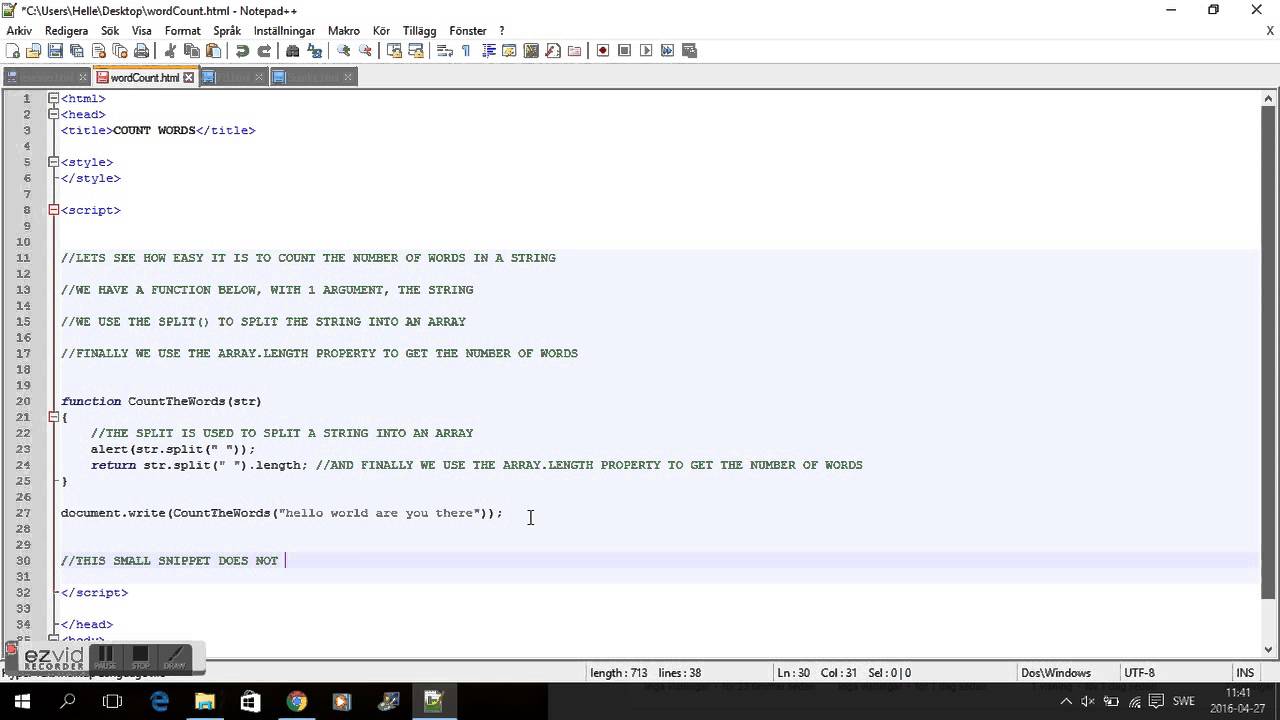Run macro multiple times icon
The image size is (1280, 720).
tap(668, 51)
